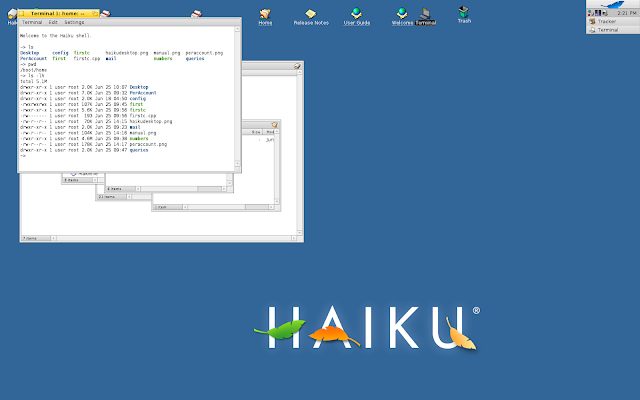Click 'config' in the long listing
The width and height of the screenshot is (640, 400).
[x=138, y=98]
